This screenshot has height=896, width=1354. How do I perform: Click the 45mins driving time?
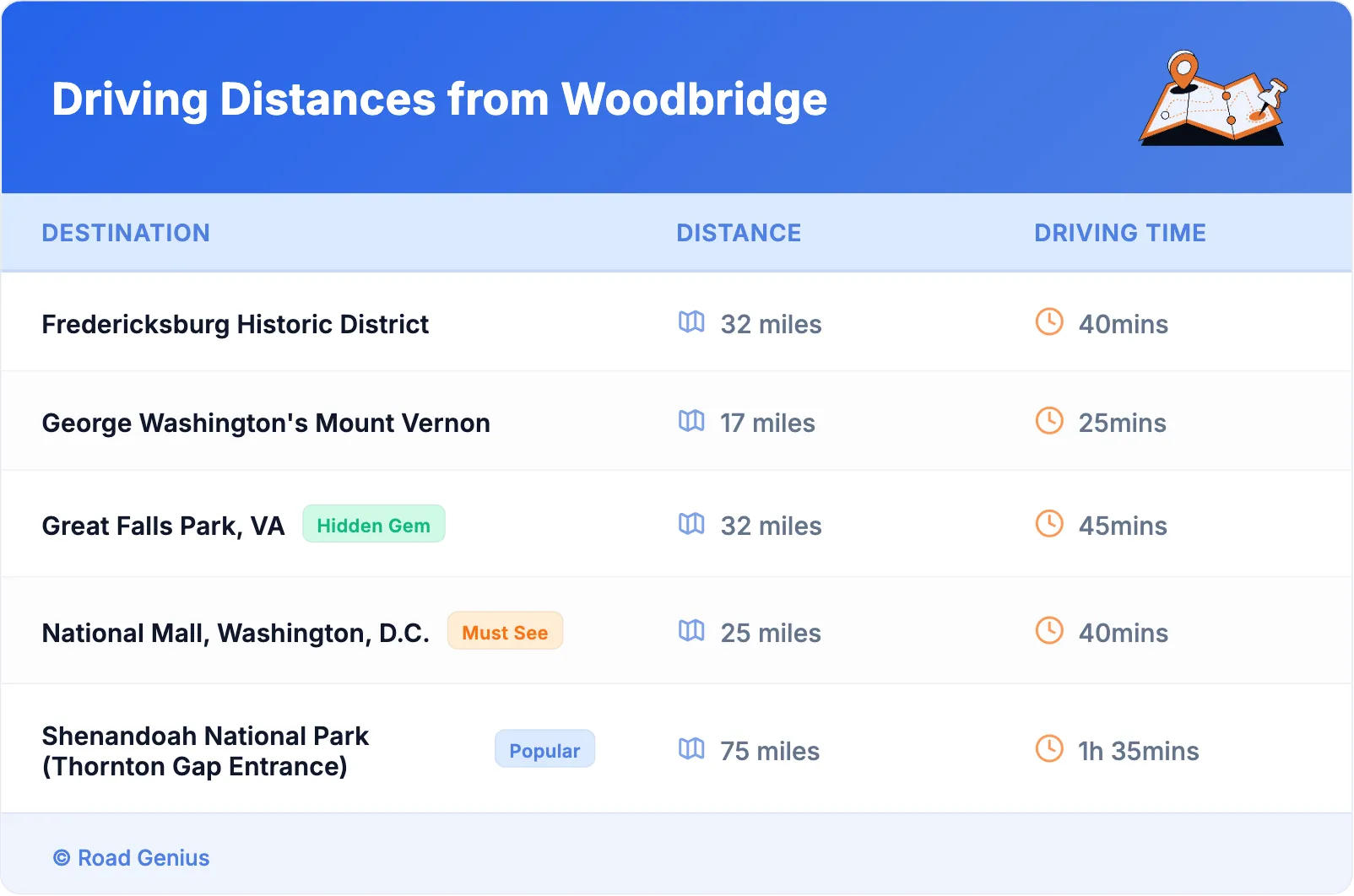1123,526
